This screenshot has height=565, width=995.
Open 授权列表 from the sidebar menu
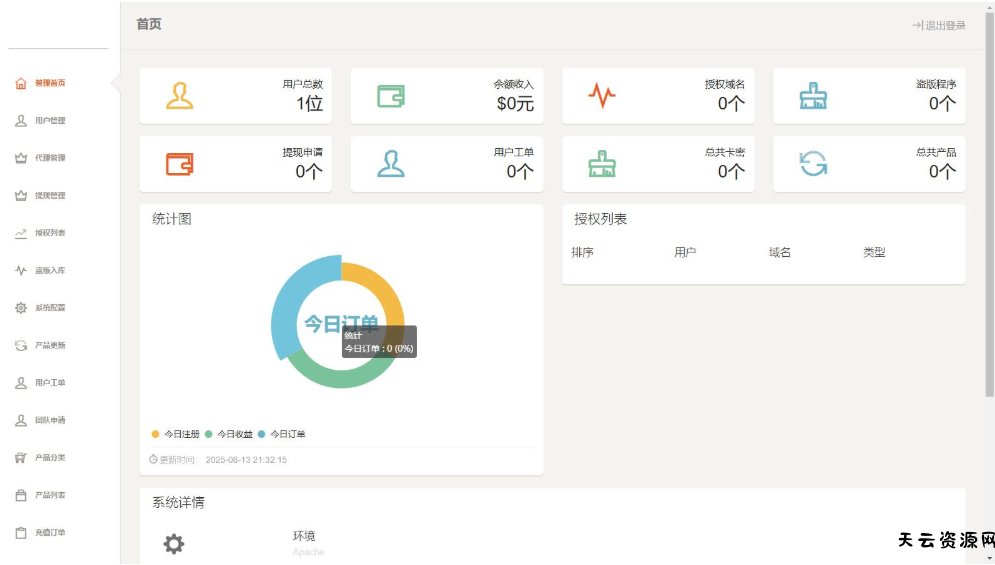coord(49,233)
